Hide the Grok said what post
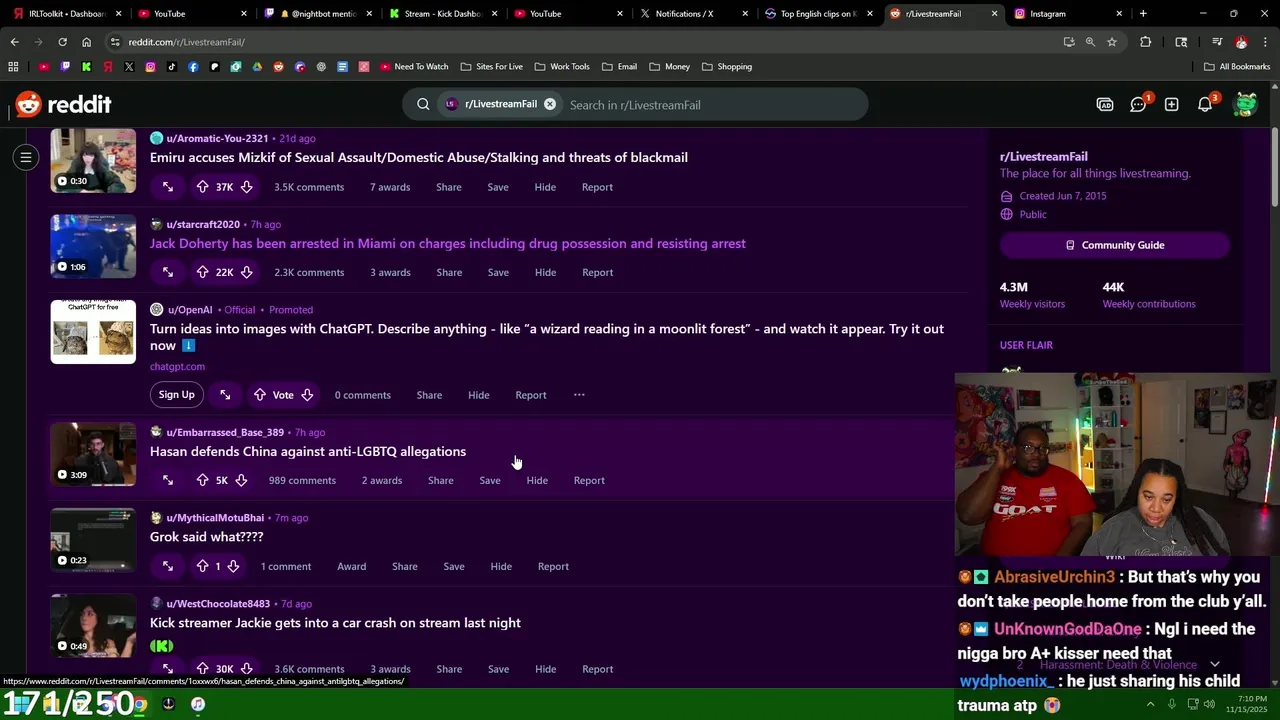Screen dimensions: 1280x720 point(501,566)
